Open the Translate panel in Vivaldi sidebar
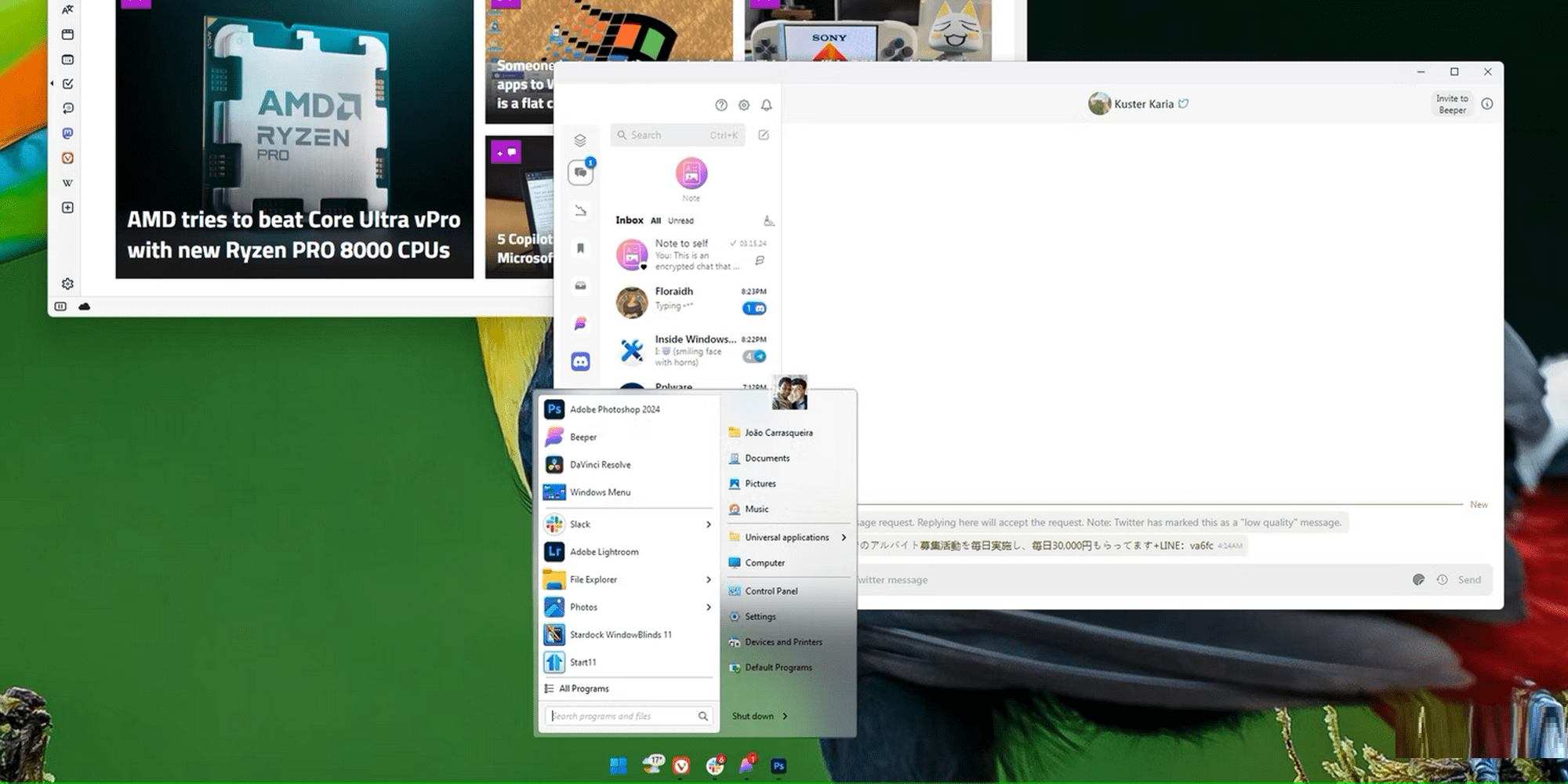This screenshot has width=1568, height=784. (67, 9)
